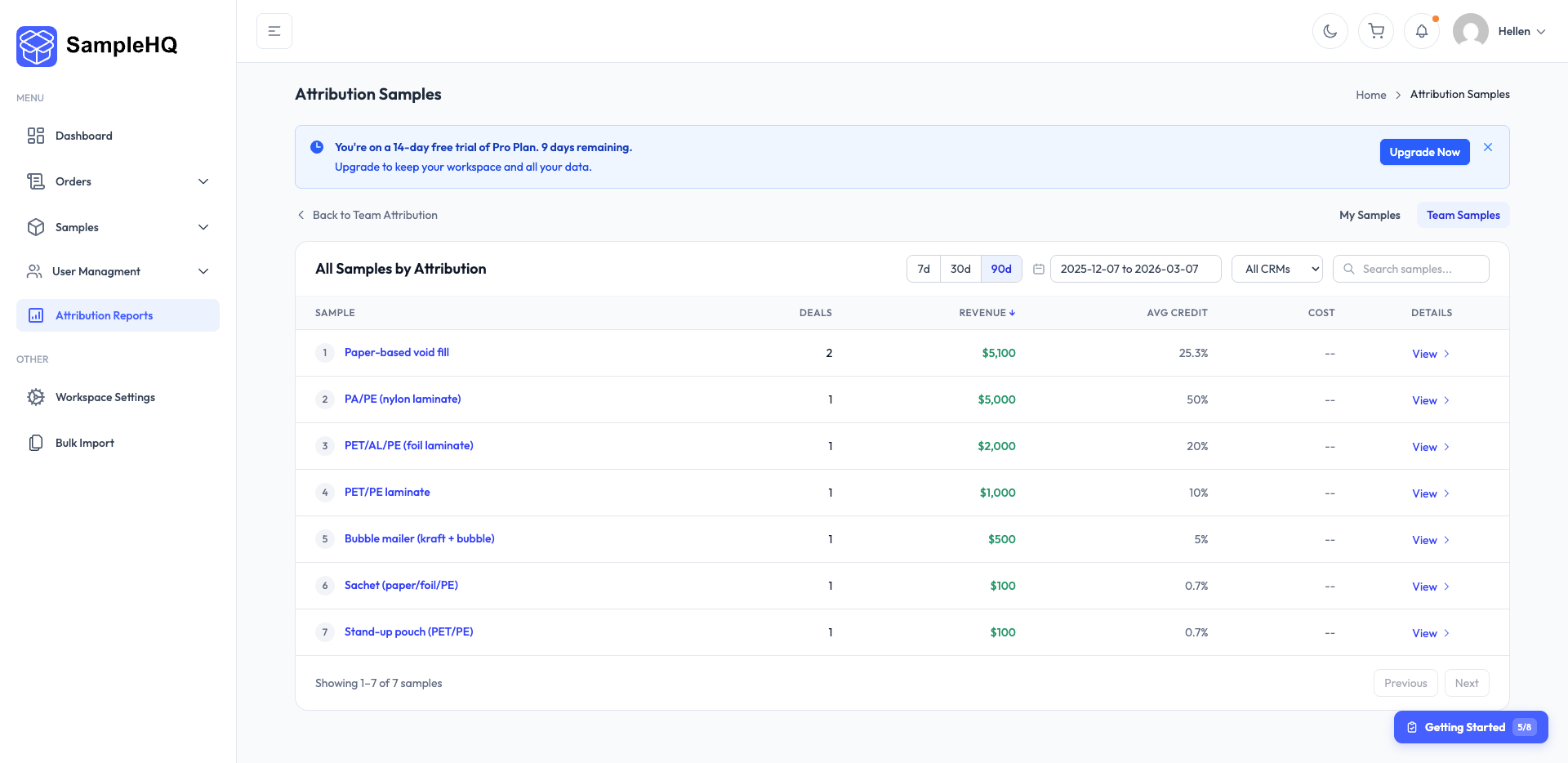Toggle dark mode with the moon icon
This screenshot has height=763, width=1568.
[1330, 31]
